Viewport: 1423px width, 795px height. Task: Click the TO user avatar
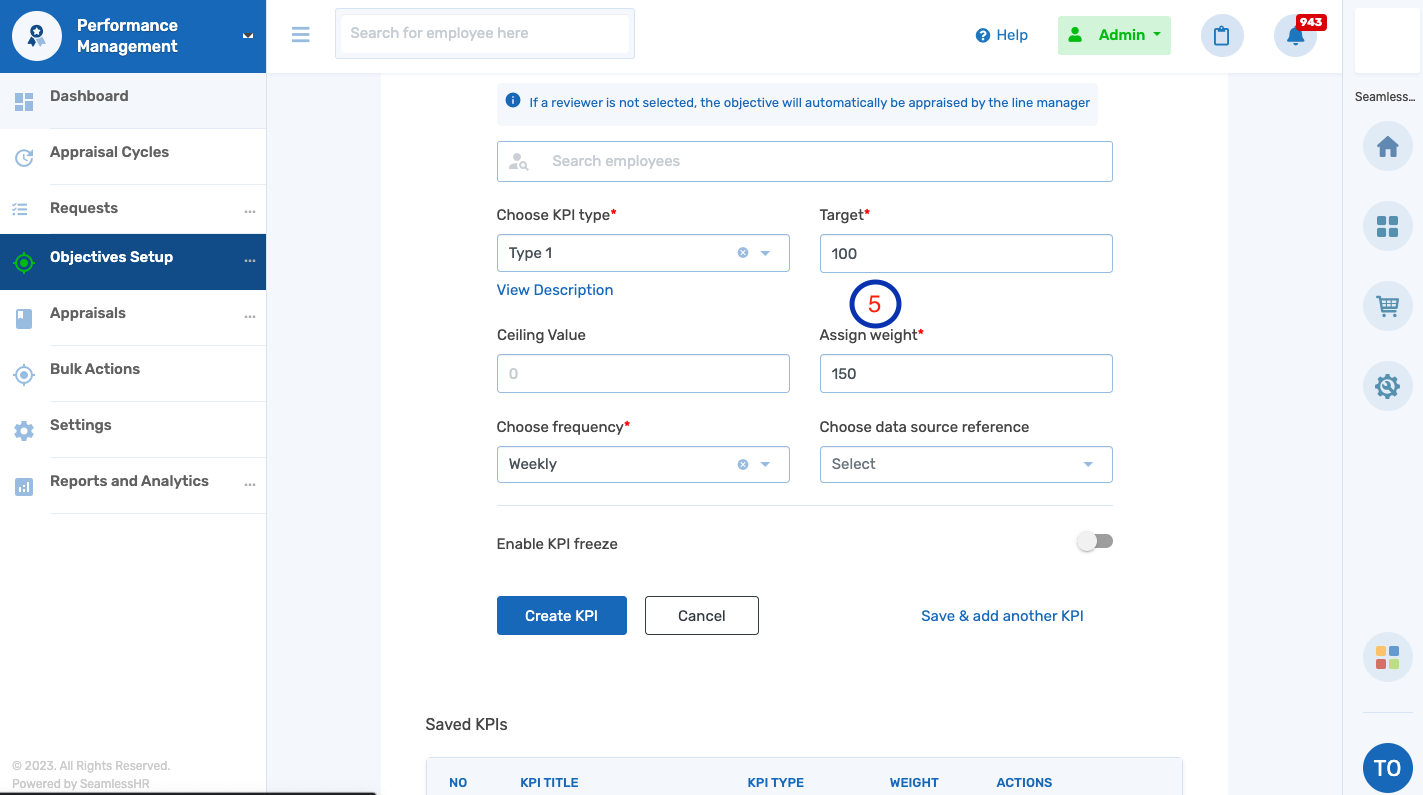pos(1387,768)
